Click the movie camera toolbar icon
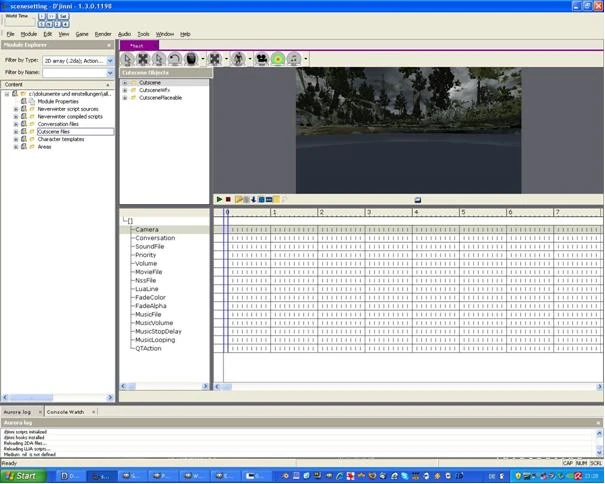Viewport: 605px width, 484px height. (262, 59)
